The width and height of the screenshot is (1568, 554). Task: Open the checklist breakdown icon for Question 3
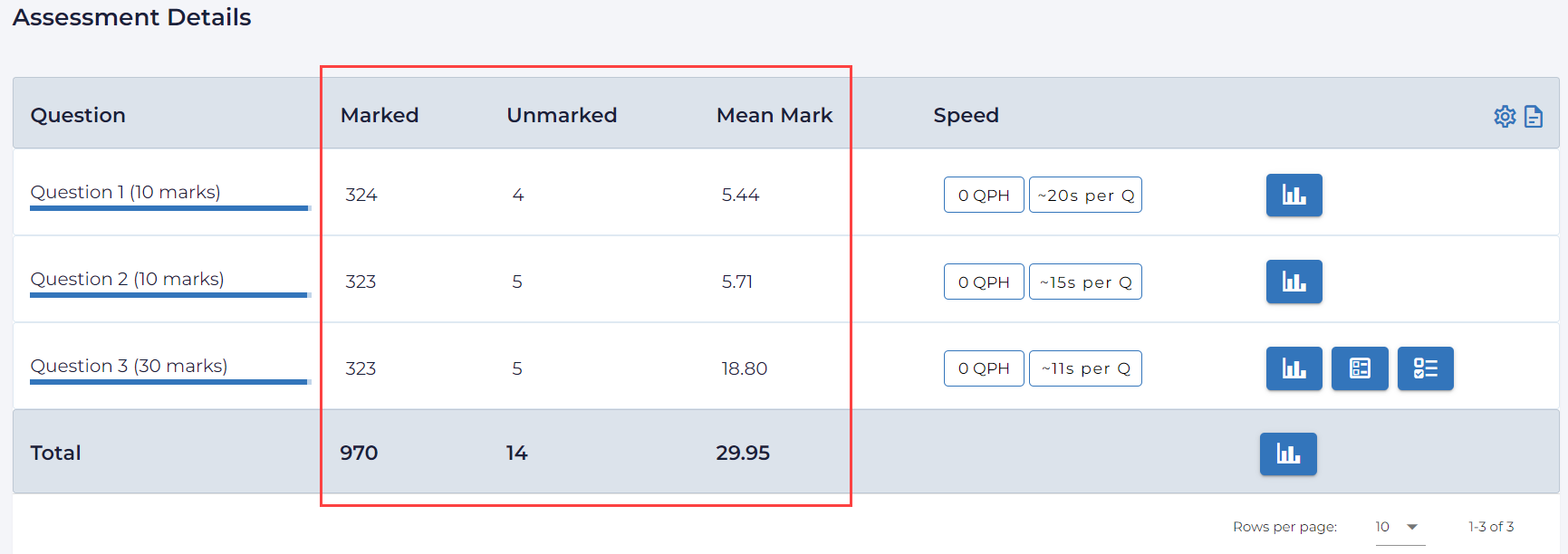click(x=1425, y=368)
